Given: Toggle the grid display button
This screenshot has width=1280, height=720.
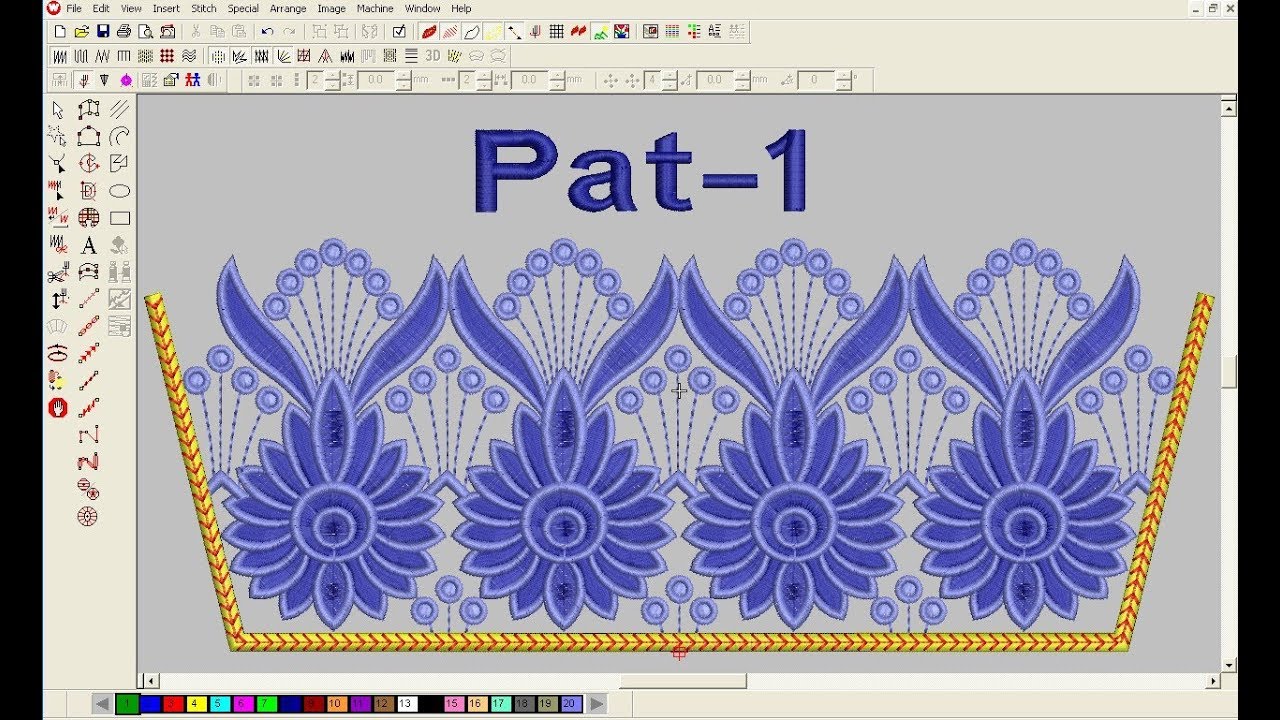Looking at the screenshot, I should [x=556, y=32].
